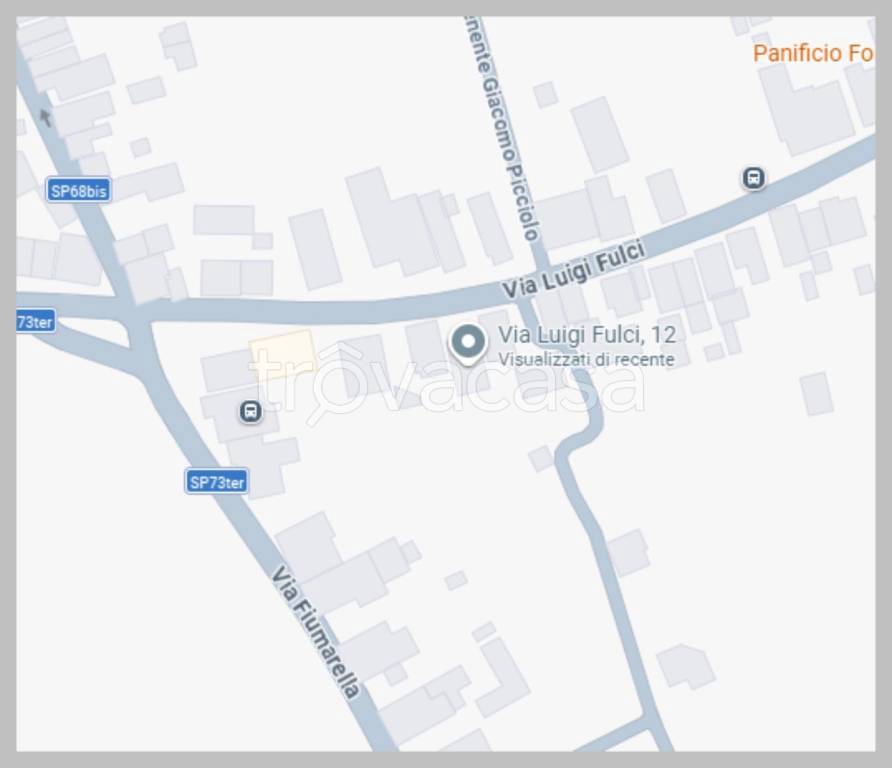
Task: Click the yellow highlighted building
Action: [282, 352]
